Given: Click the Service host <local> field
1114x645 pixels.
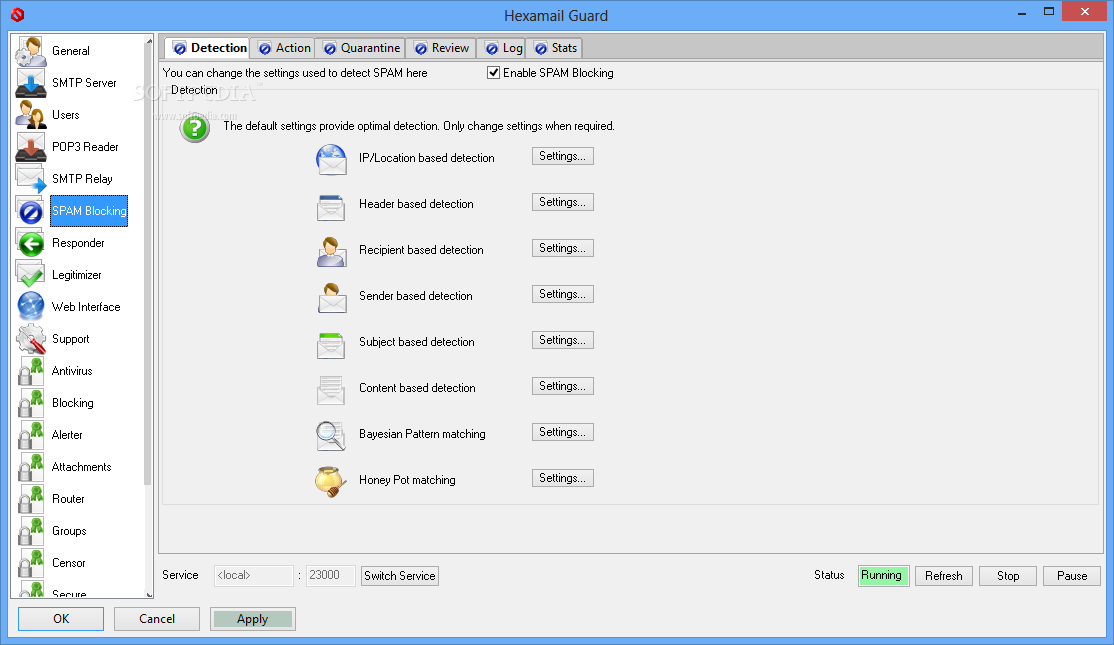Looking at the screenshot, I should pyautogui.click(x=254, y=575).
